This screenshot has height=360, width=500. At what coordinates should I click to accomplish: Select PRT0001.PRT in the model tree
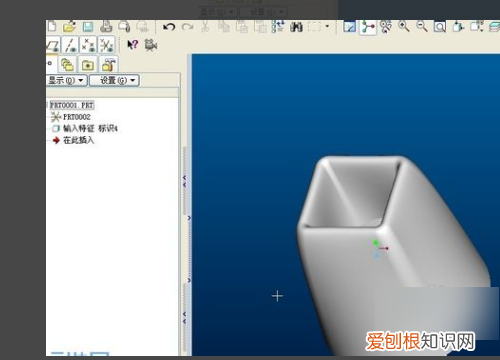coord(72,105)
